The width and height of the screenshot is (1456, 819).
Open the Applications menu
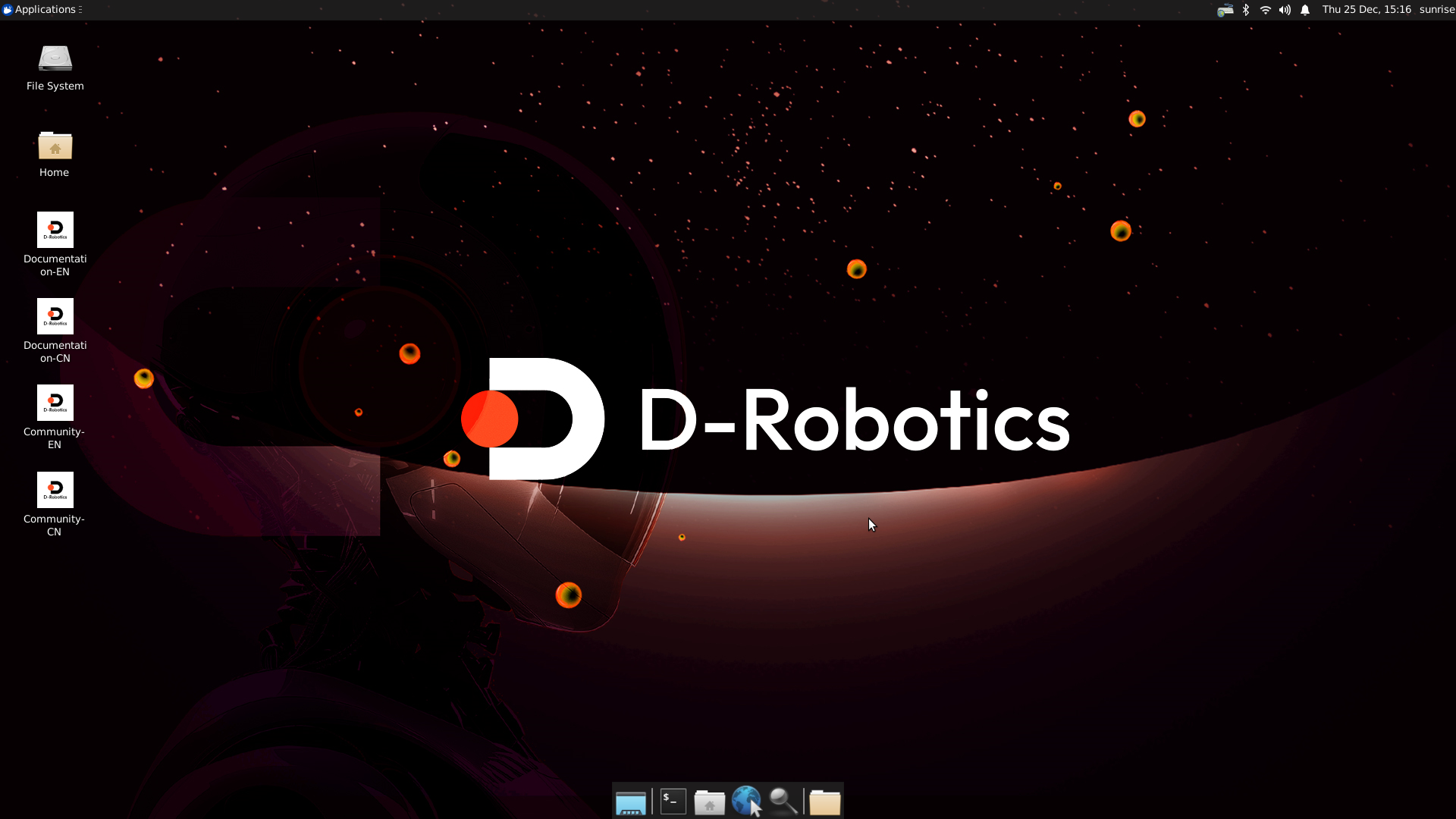point(42,10)
